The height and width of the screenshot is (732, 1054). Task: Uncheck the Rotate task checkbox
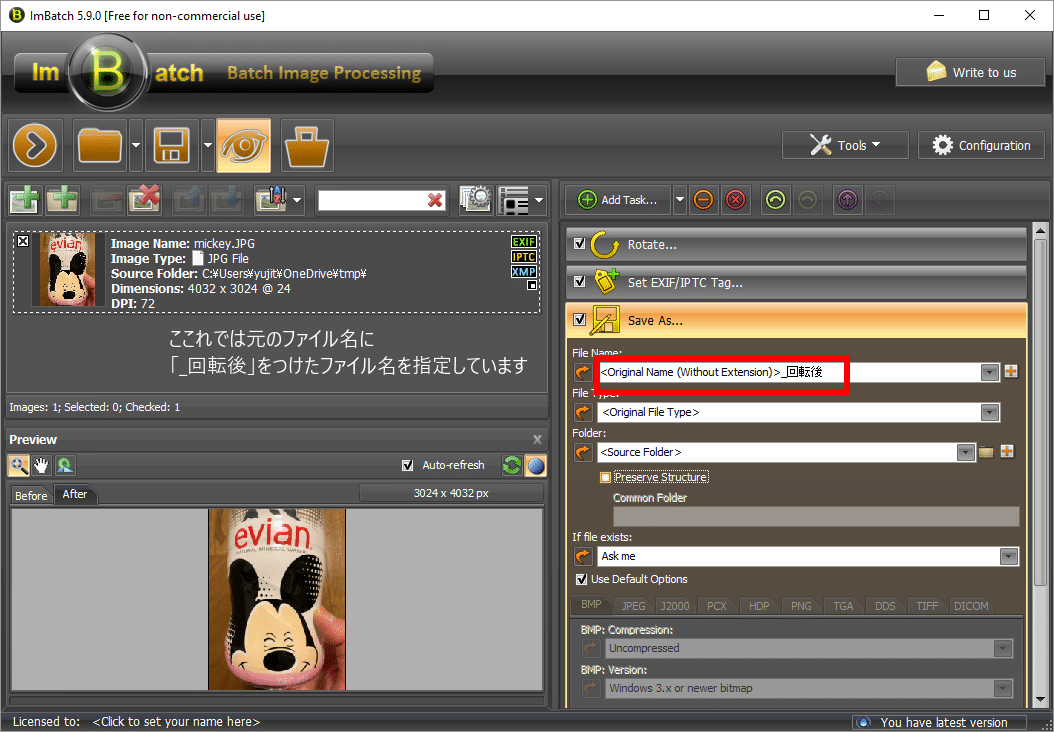[580, 244]
